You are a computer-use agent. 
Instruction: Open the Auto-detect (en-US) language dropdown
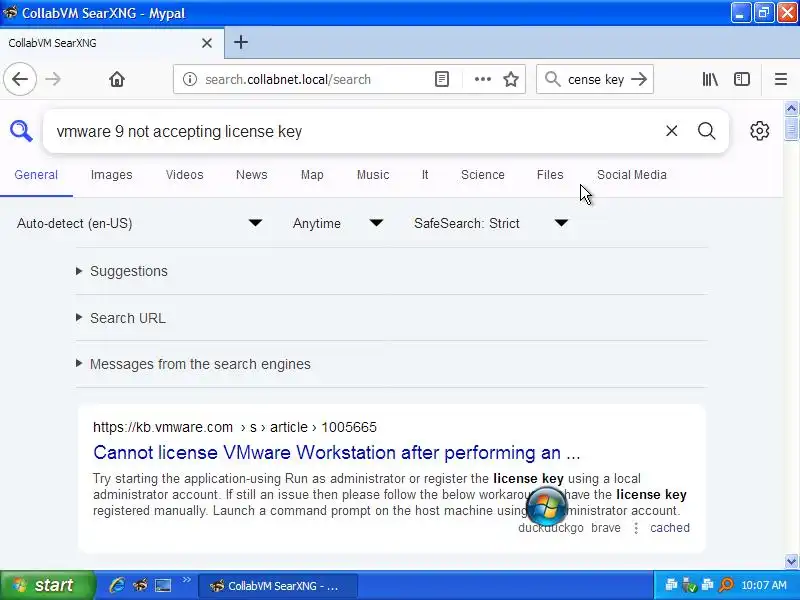tap(140, 223)
